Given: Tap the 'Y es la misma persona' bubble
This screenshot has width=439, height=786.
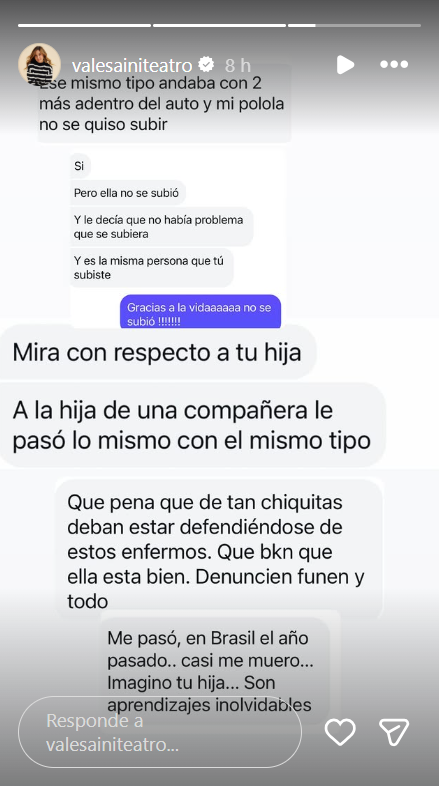Looking at the screenshot, I should tap(151, 268).
